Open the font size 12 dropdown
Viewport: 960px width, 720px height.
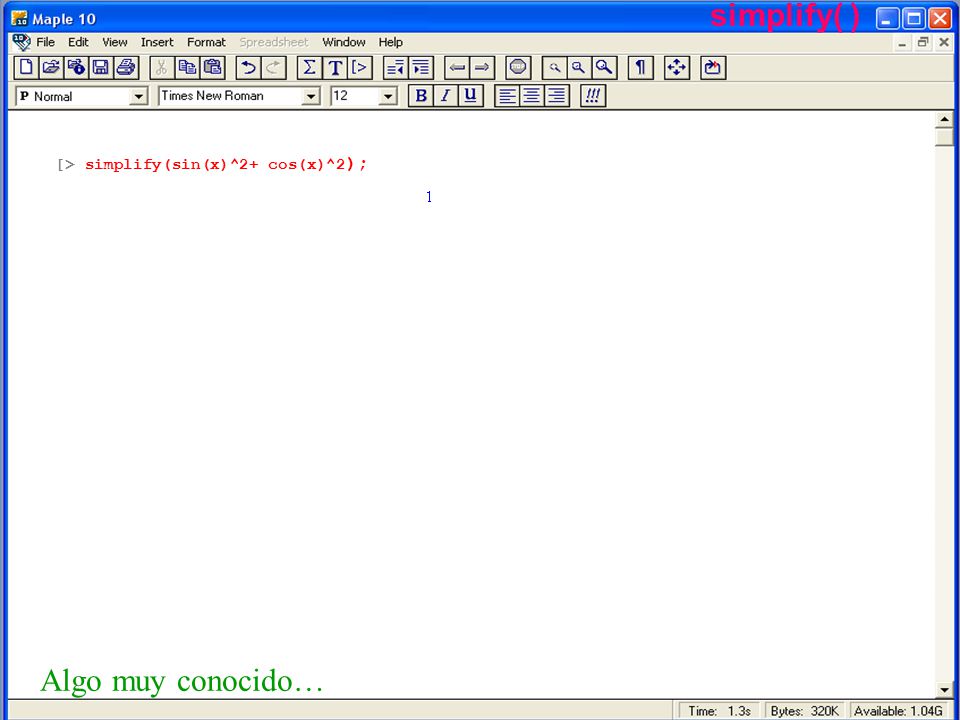[x=388, y=97]
